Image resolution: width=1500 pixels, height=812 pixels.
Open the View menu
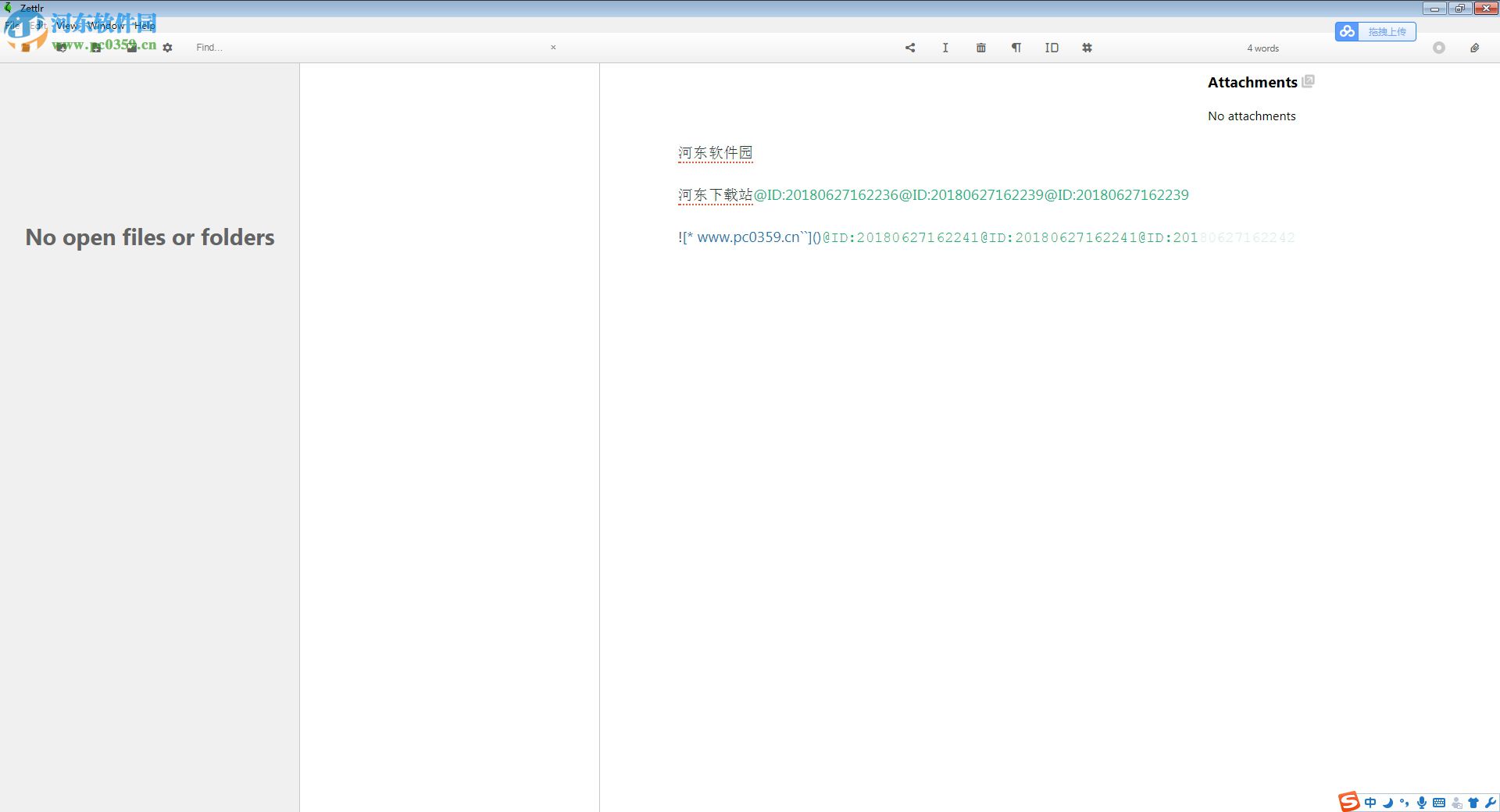click(67, 25)
